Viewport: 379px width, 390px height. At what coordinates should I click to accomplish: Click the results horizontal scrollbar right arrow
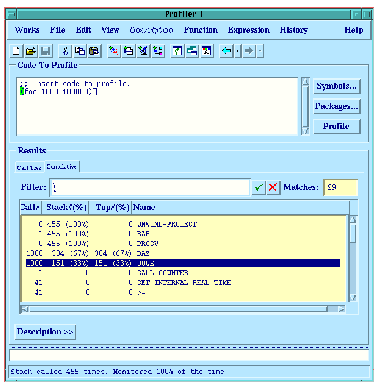click(342, 309)
